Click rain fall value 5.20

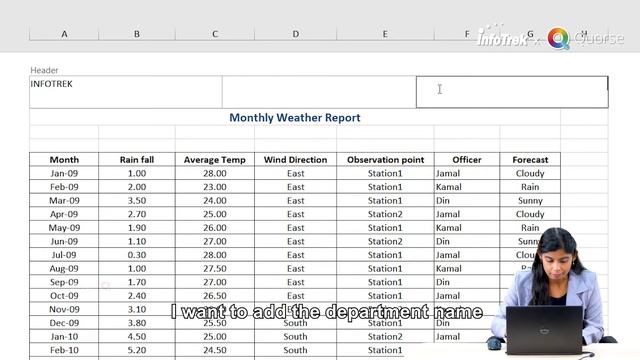tap(137, 350)
